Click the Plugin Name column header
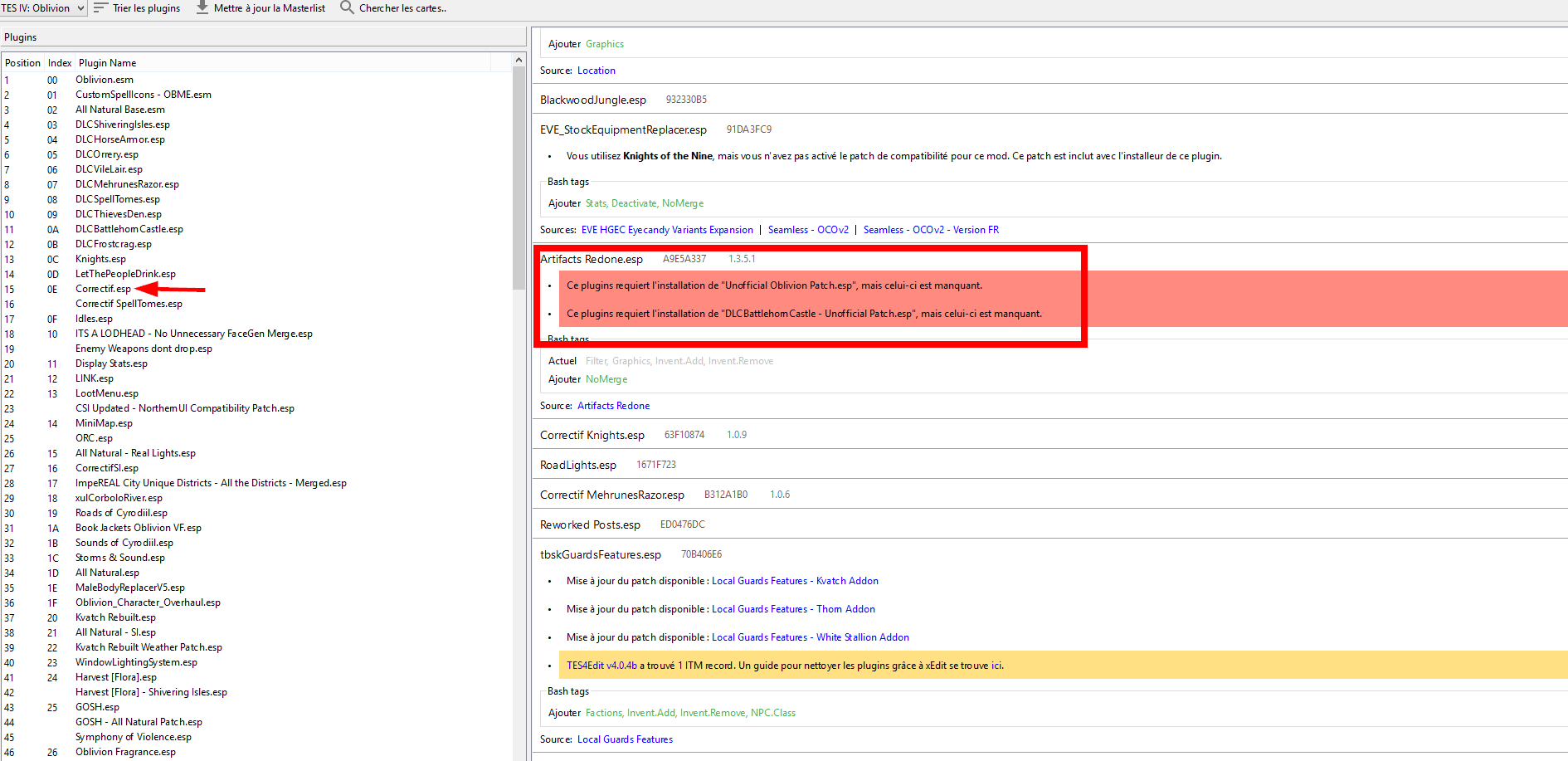 (x=107, y=63)
